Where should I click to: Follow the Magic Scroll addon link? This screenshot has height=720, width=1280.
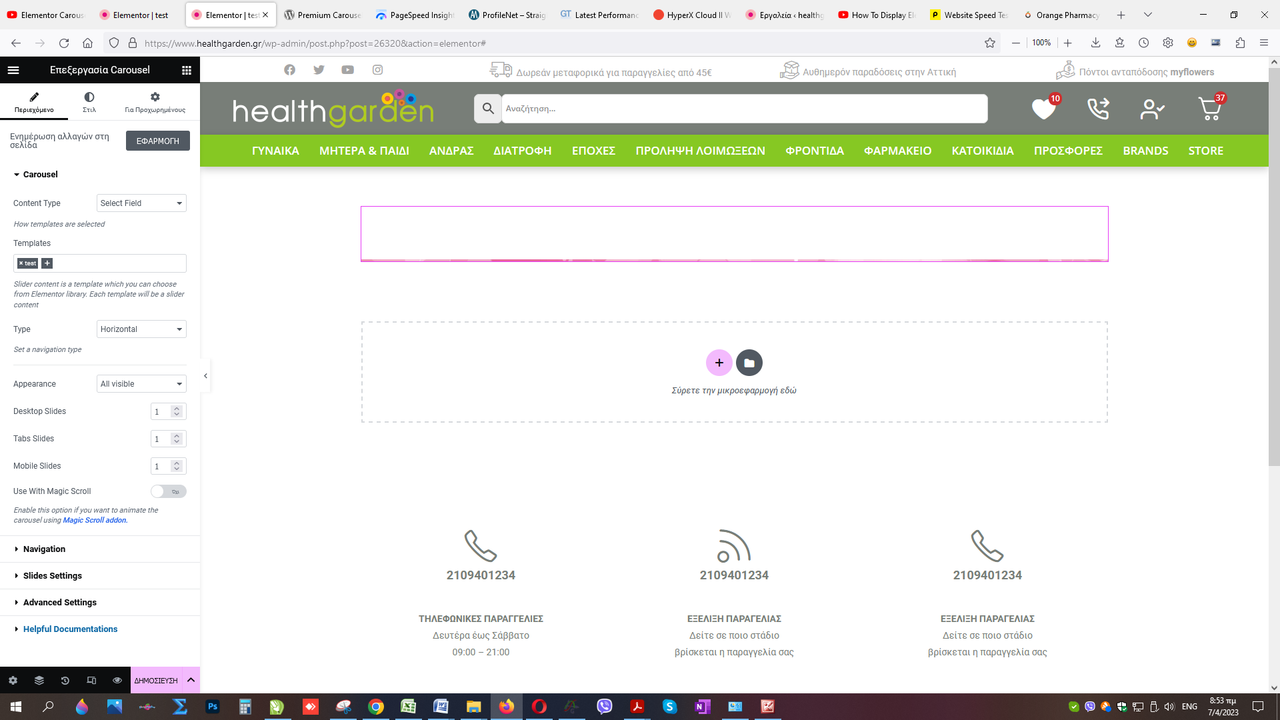95,520
